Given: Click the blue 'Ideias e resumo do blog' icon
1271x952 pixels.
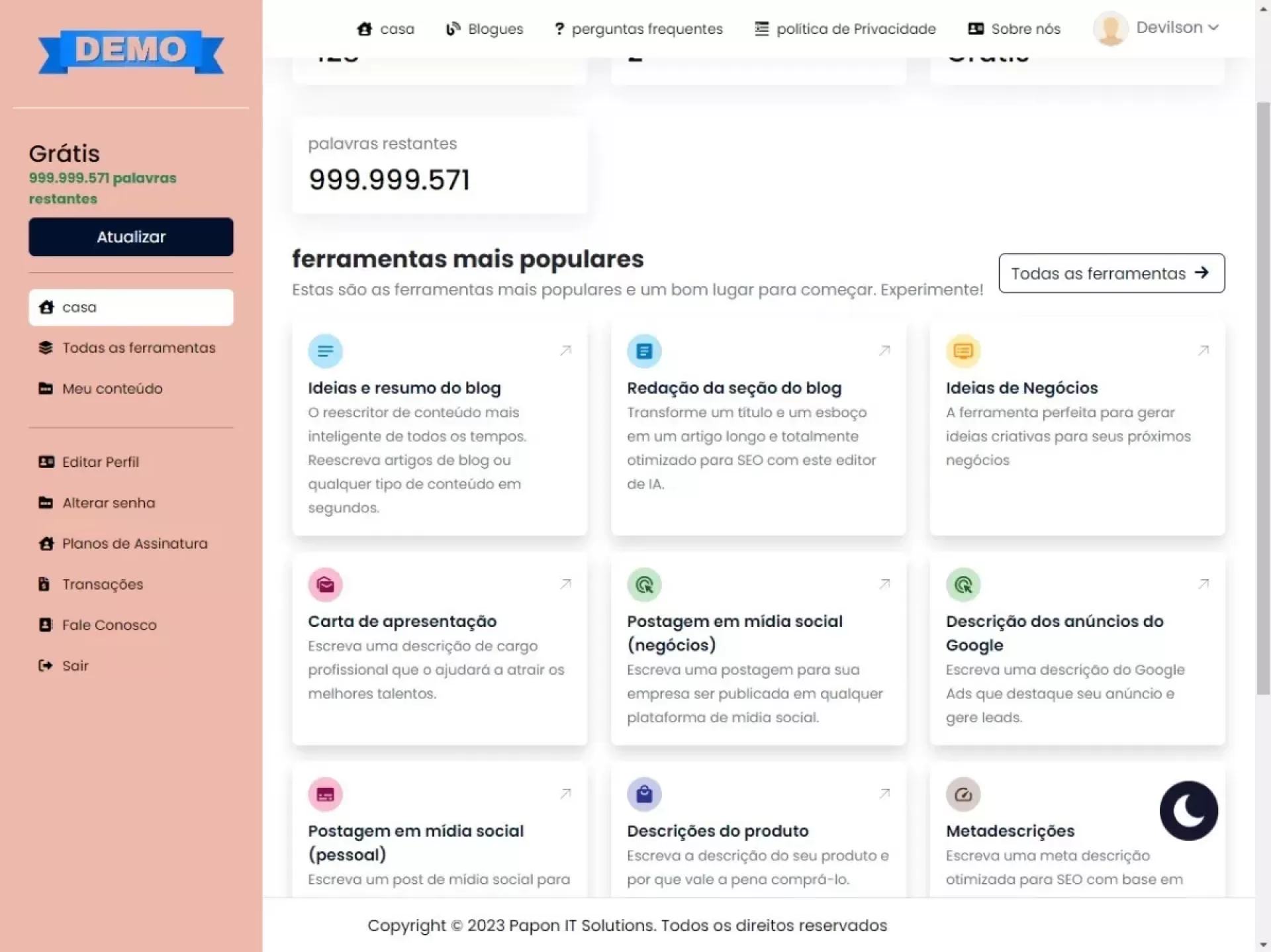Looking at the screenshot, I should pyautogui.click(x=325, y=351).
